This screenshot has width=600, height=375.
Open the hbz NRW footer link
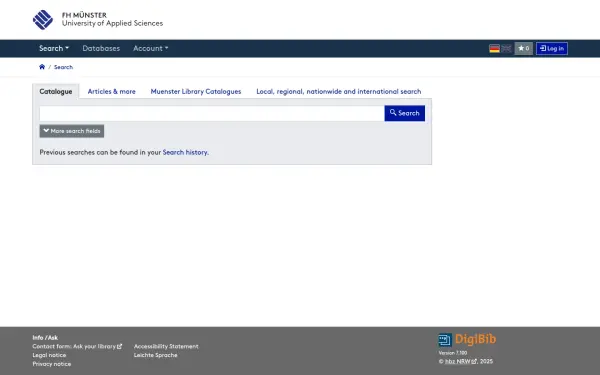click(x=461, y=361)
